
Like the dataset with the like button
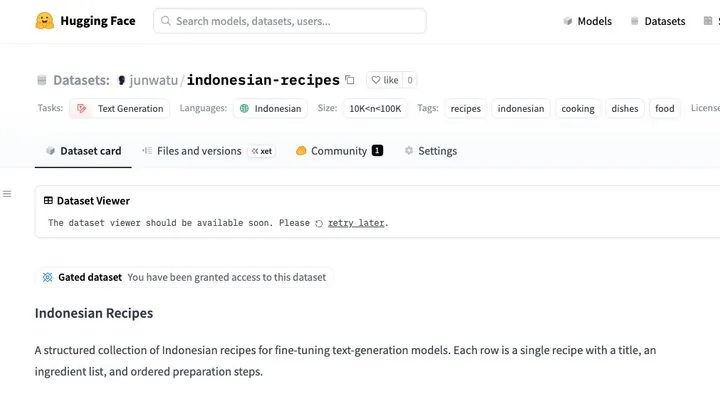click(385, 80)
